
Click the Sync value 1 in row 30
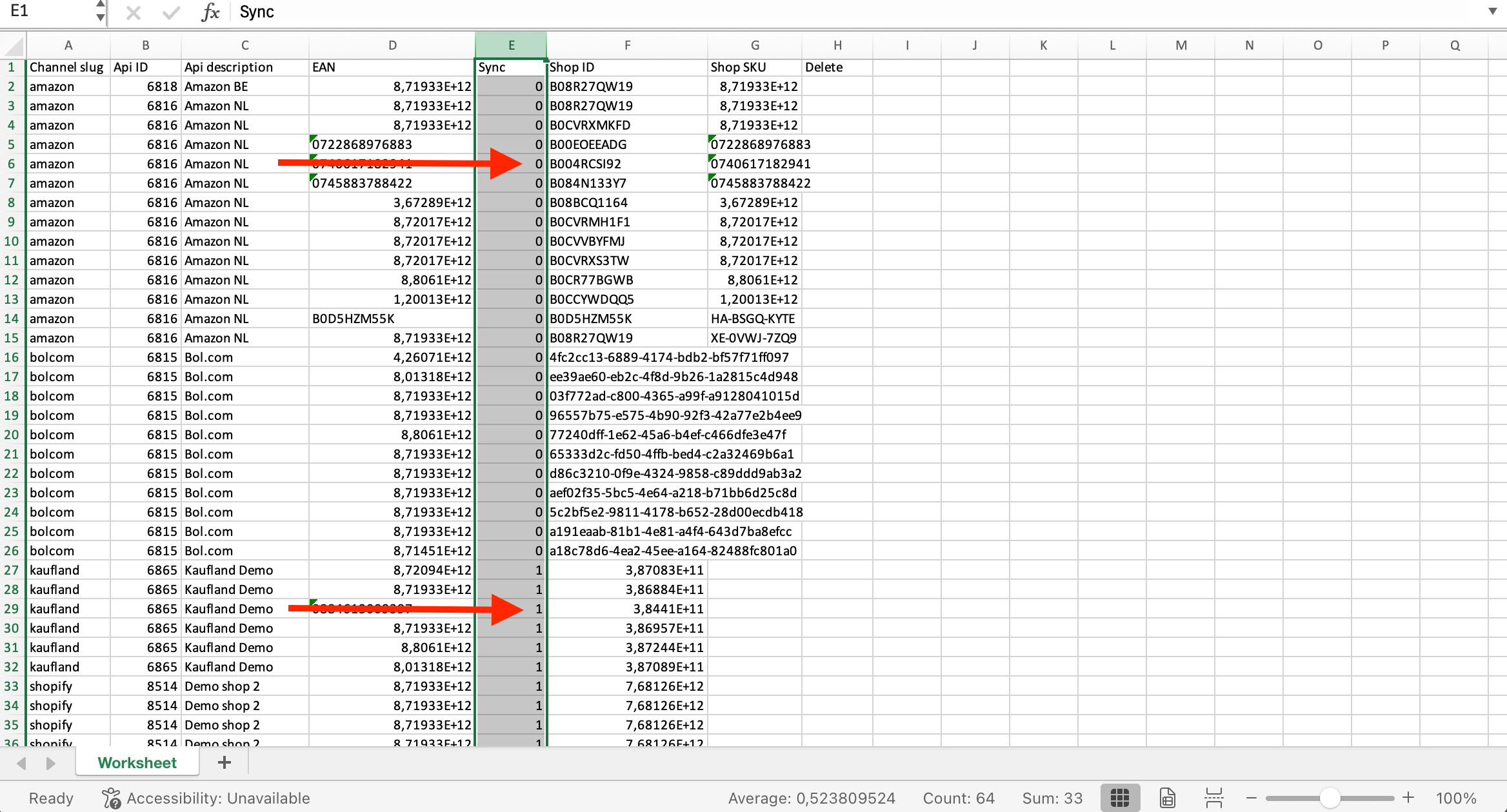[511, 628]
